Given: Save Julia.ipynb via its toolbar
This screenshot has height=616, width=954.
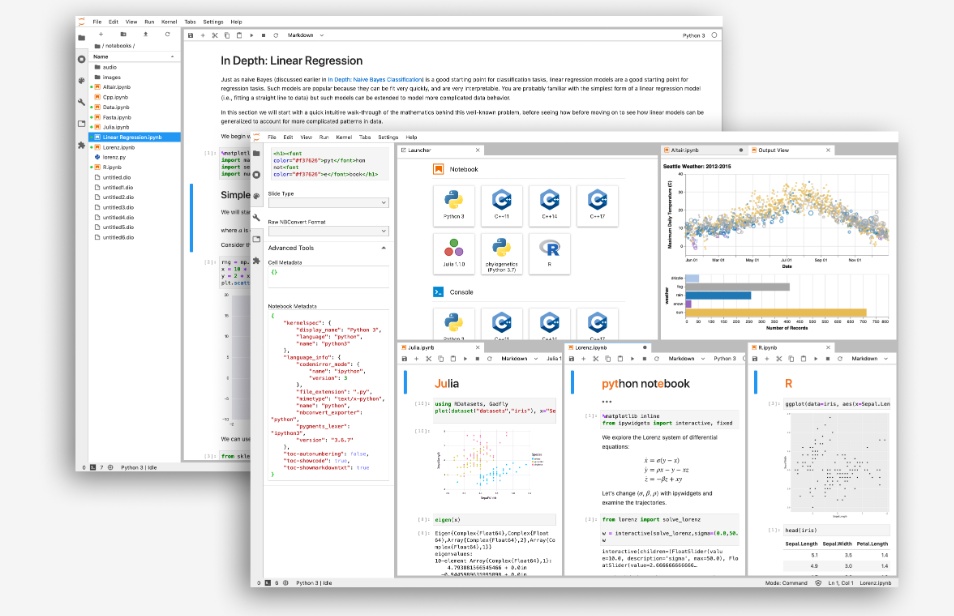Looking at the screenshot, I should [404, 359].
